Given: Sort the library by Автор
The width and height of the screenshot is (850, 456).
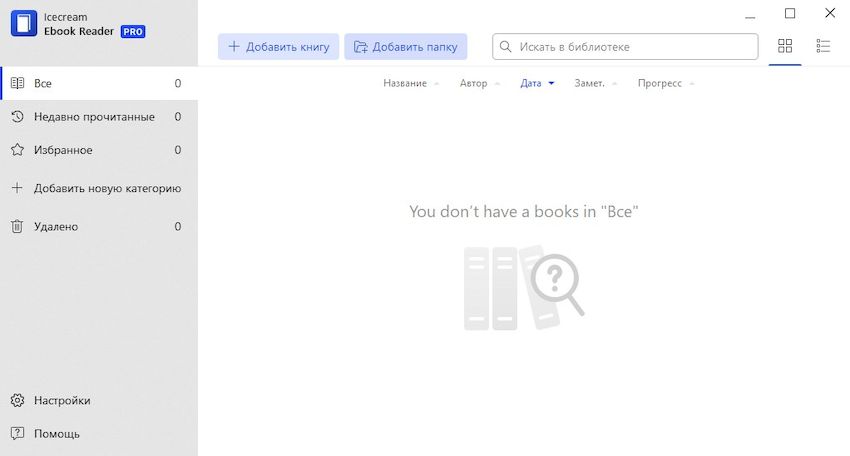Looking at the screenshot, I should click(473, 83).
